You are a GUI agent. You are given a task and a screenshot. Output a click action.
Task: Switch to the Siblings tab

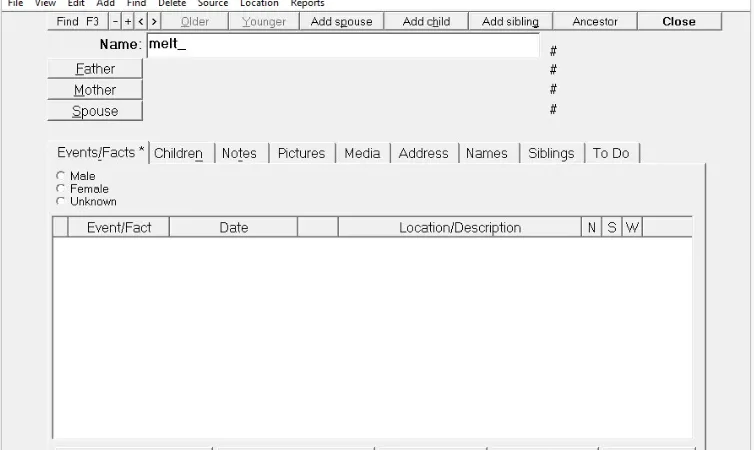pyautogui.click(x=551, y=153)
